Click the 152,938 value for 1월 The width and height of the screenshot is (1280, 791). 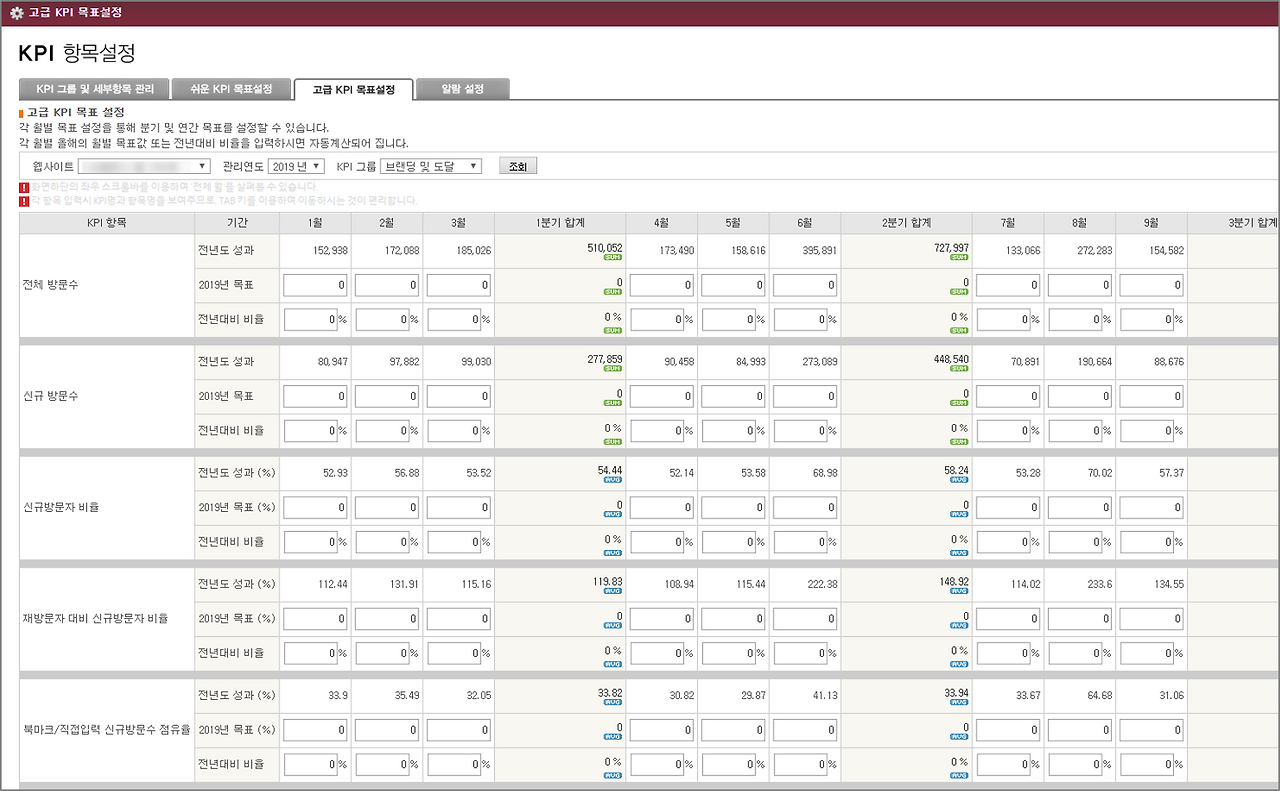(x=328, y=250)
